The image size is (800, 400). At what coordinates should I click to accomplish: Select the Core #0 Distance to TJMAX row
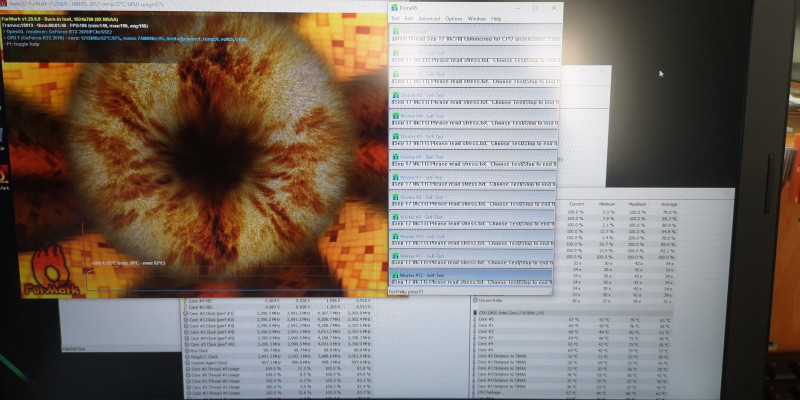pos(572,356)
